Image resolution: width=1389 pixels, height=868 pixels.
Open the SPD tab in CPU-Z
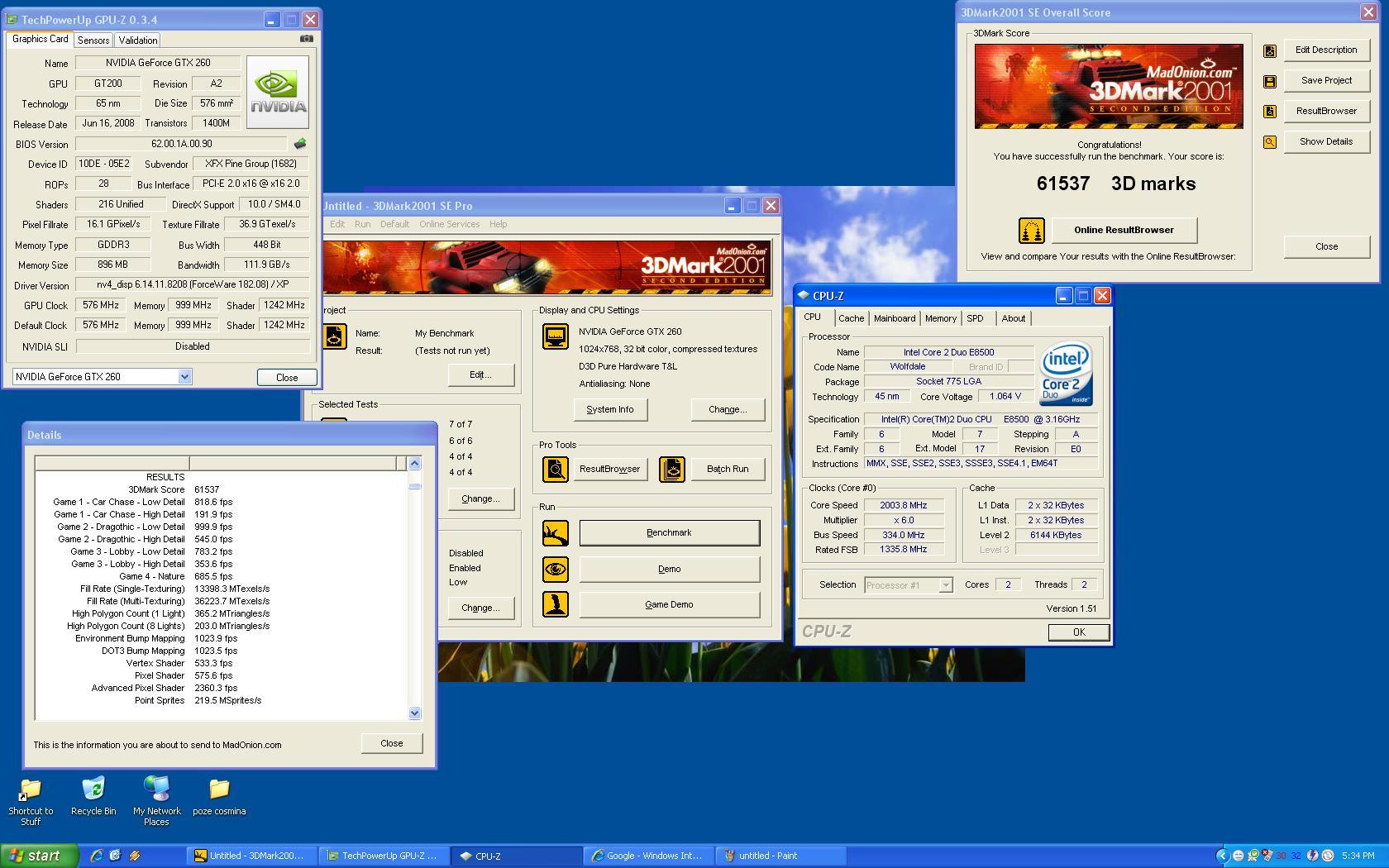point(976,318)
